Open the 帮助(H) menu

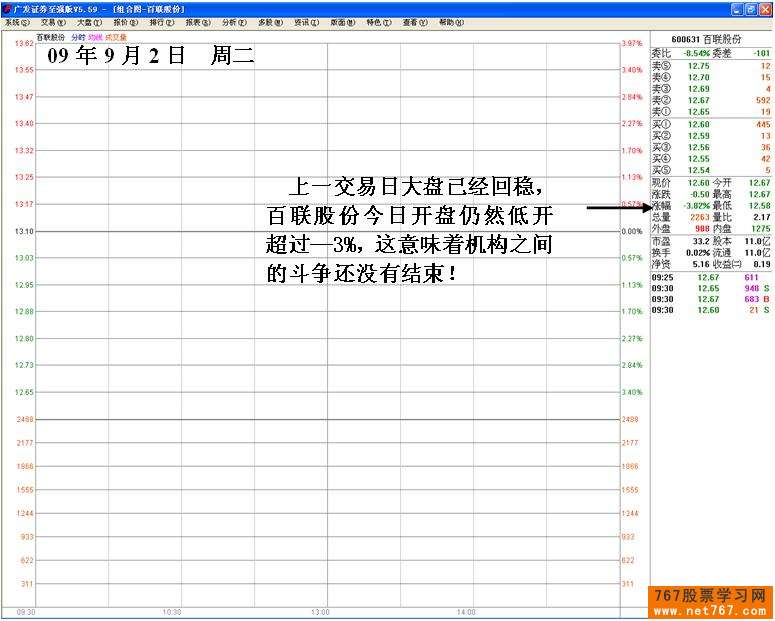[451, 23]
